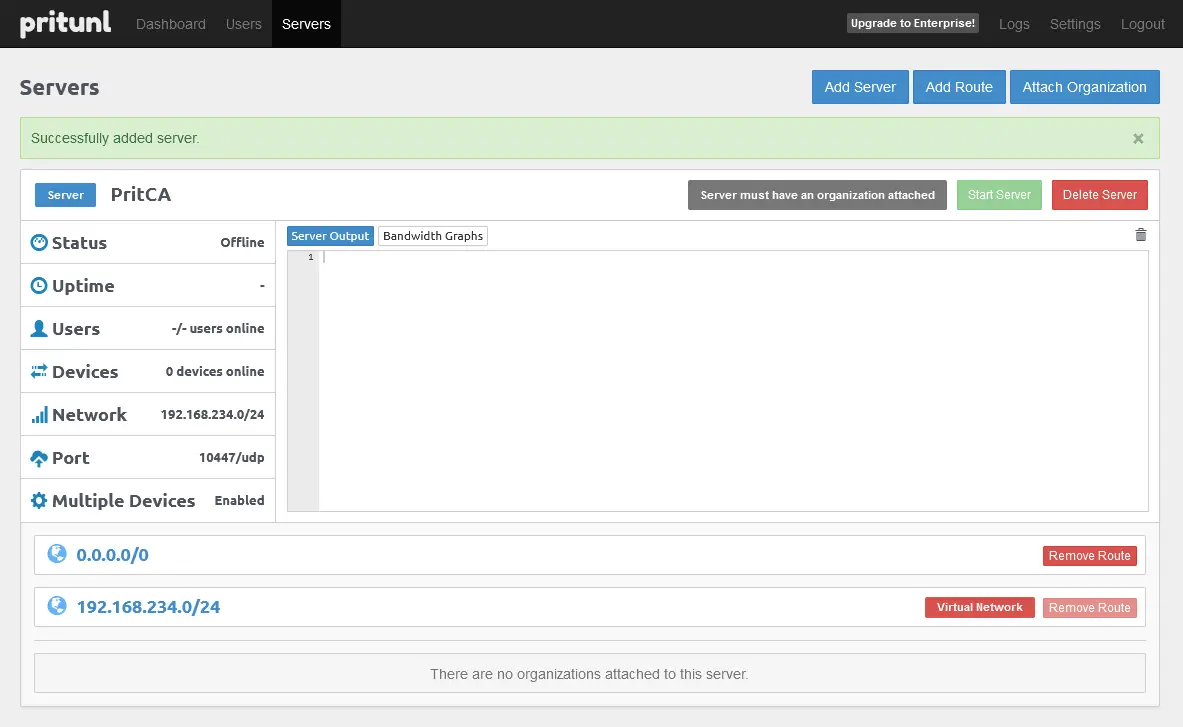Viewport: 1183px width, 727px height.
Task: Click the Delete Server button
Action: pyautogui.click(x=1099, y=195)
